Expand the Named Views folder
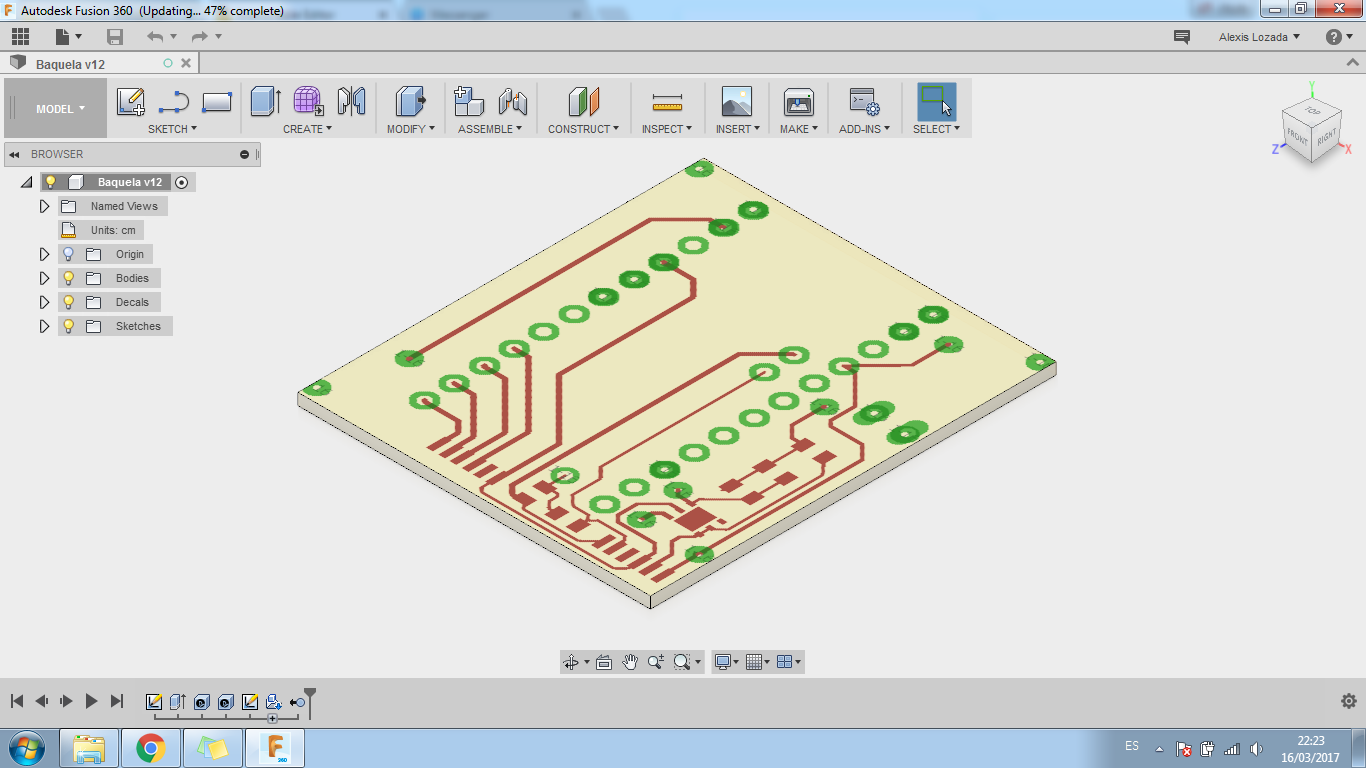The width and height of the screenshot is (1366, 768). [x=44, y=206]
